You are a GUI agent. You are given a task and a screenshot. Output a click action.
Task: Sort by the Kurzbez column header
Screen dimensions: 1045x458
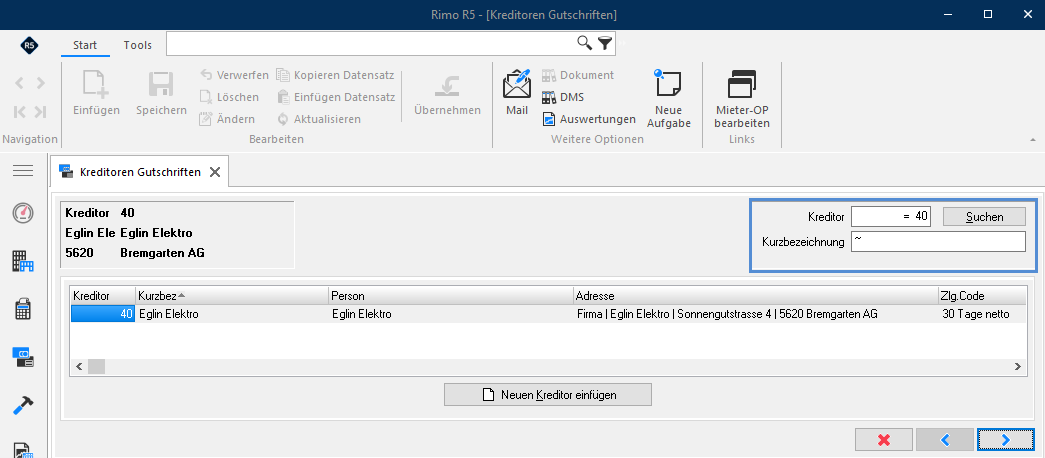(x=232, y=295)
